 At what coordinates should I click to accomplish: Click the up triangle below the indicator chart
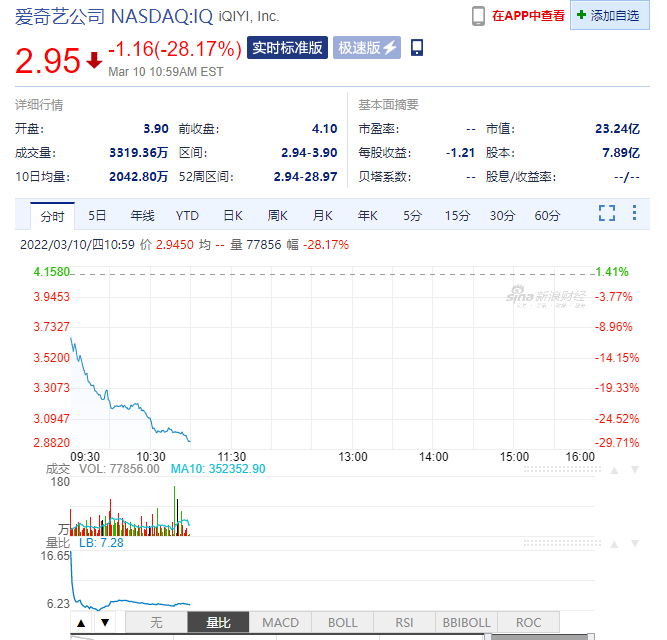(81, 623)
